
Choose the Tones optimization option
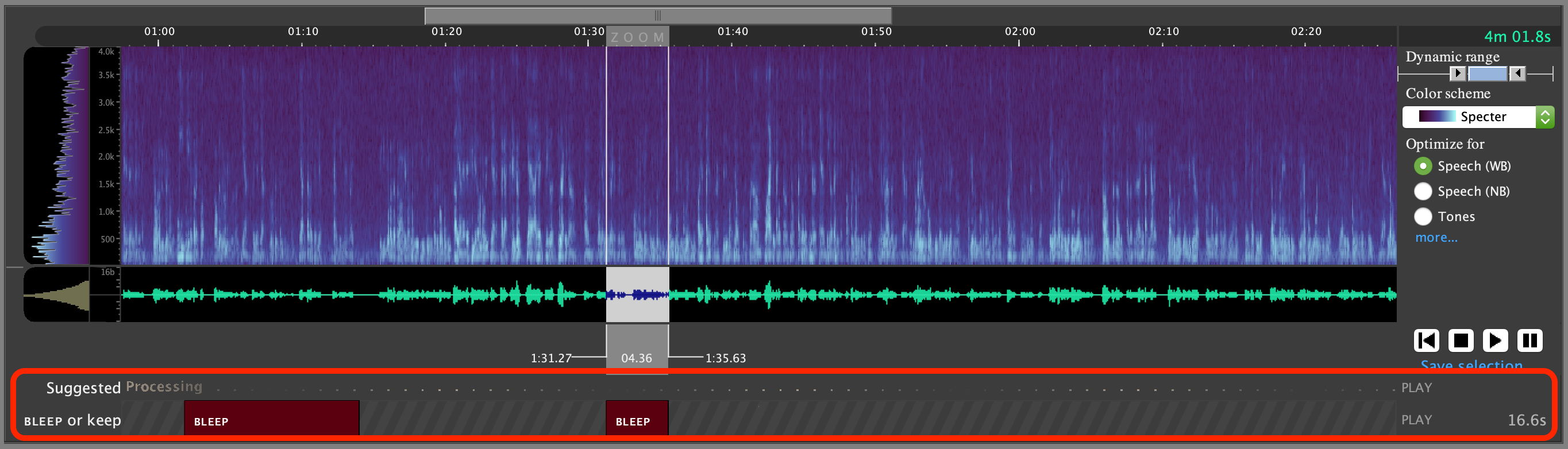point(1423,216)
